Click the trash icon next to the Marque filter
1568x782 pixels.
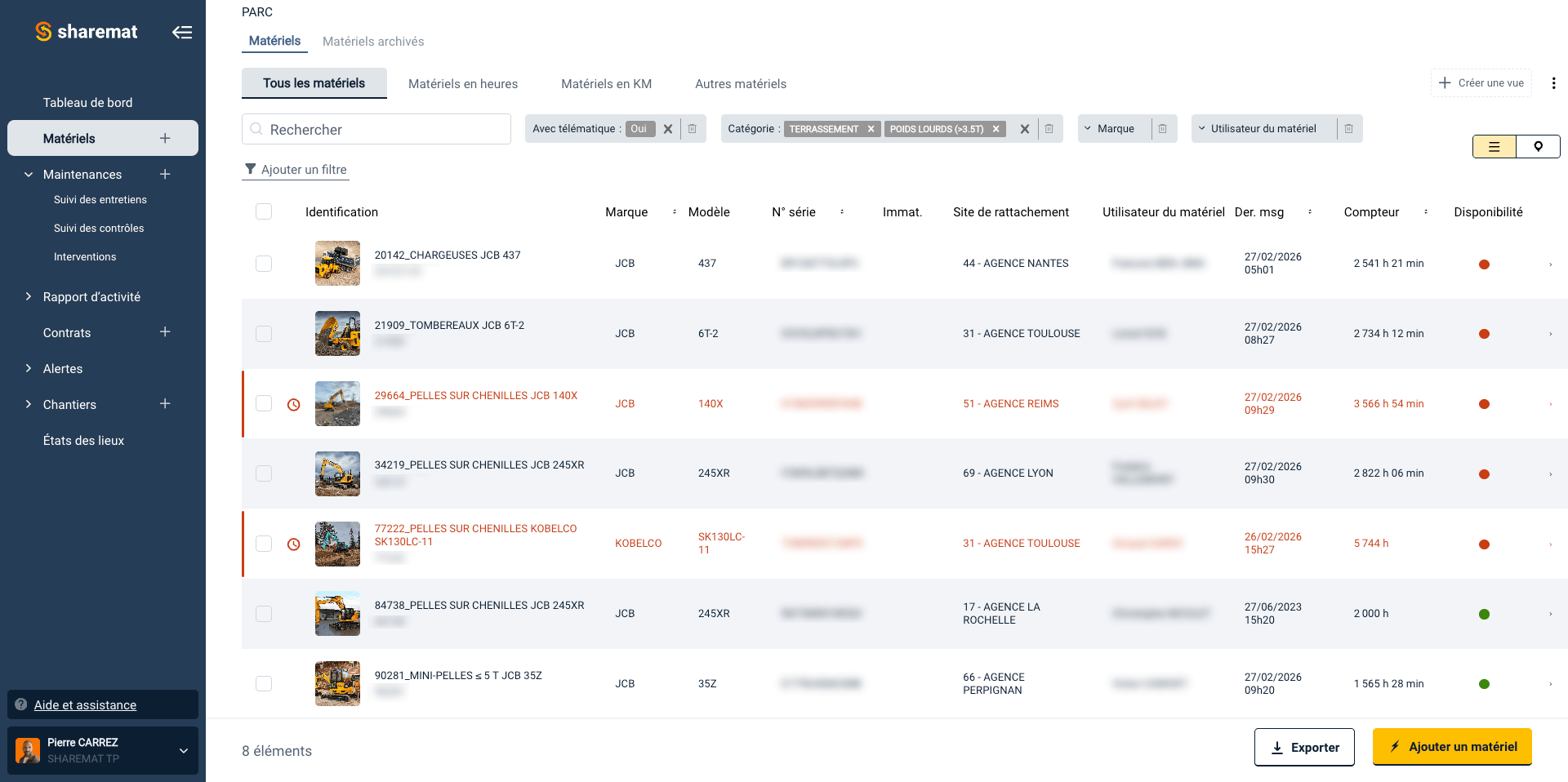tap(1163, 128)
